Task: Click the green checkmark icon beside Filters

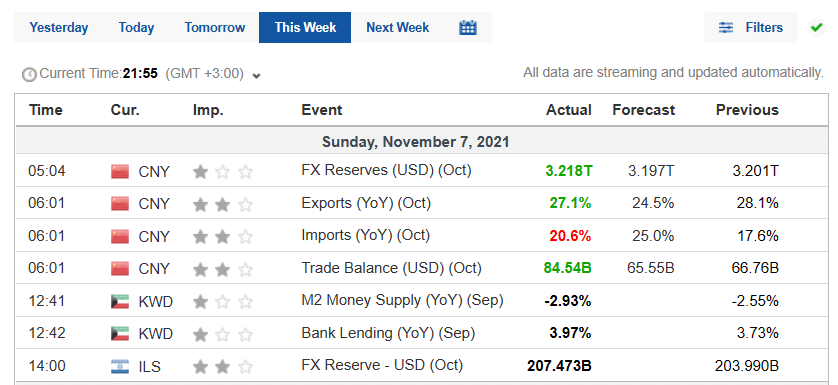Action: tap(816, 27)
